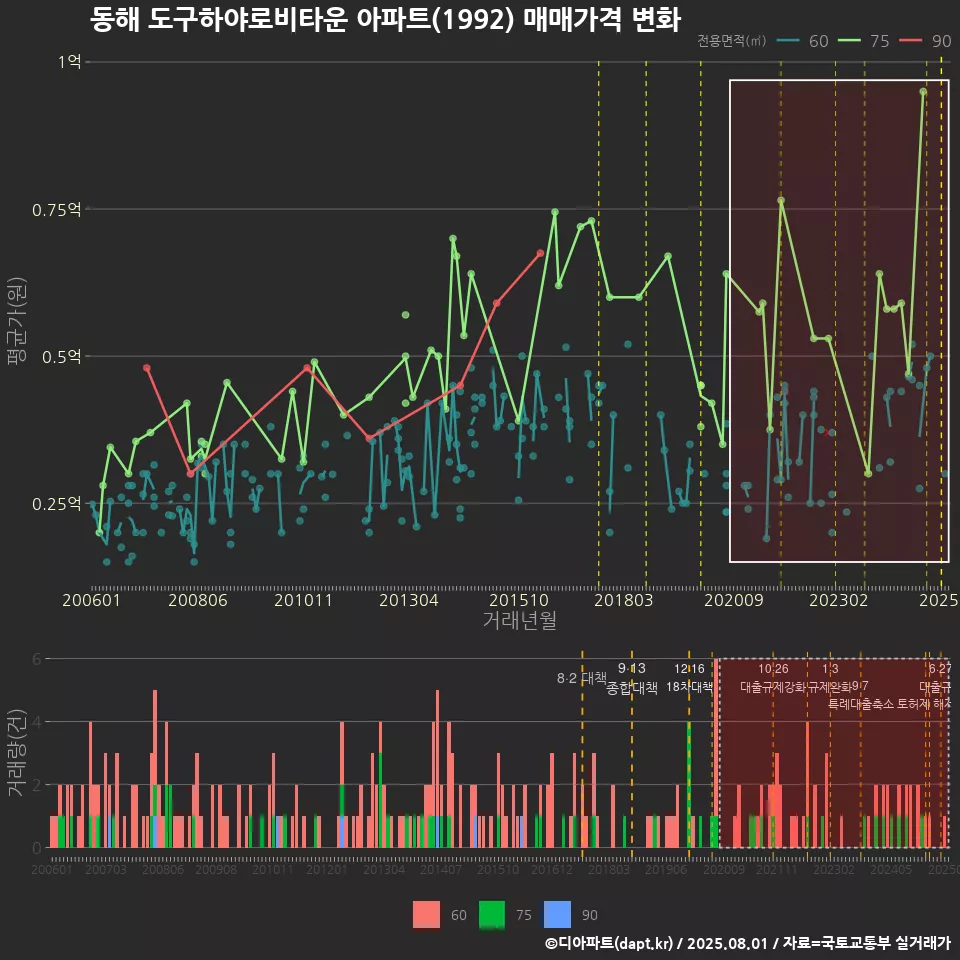Click the teal 60㎡ line swatch in top legend

click(x=788, y=41)
